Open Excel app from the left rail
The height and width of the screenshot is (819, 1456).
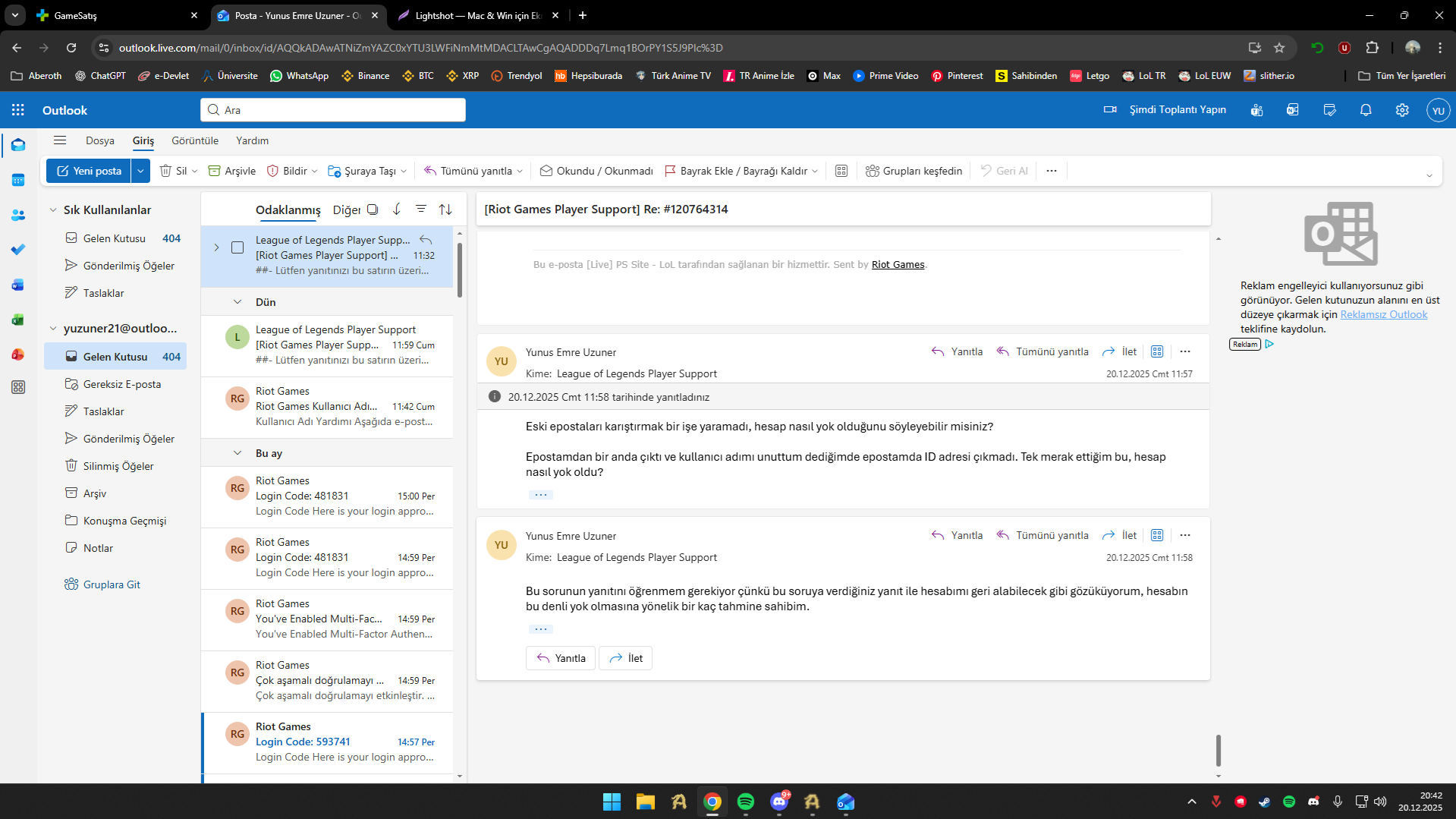click(x=18, y=320)
